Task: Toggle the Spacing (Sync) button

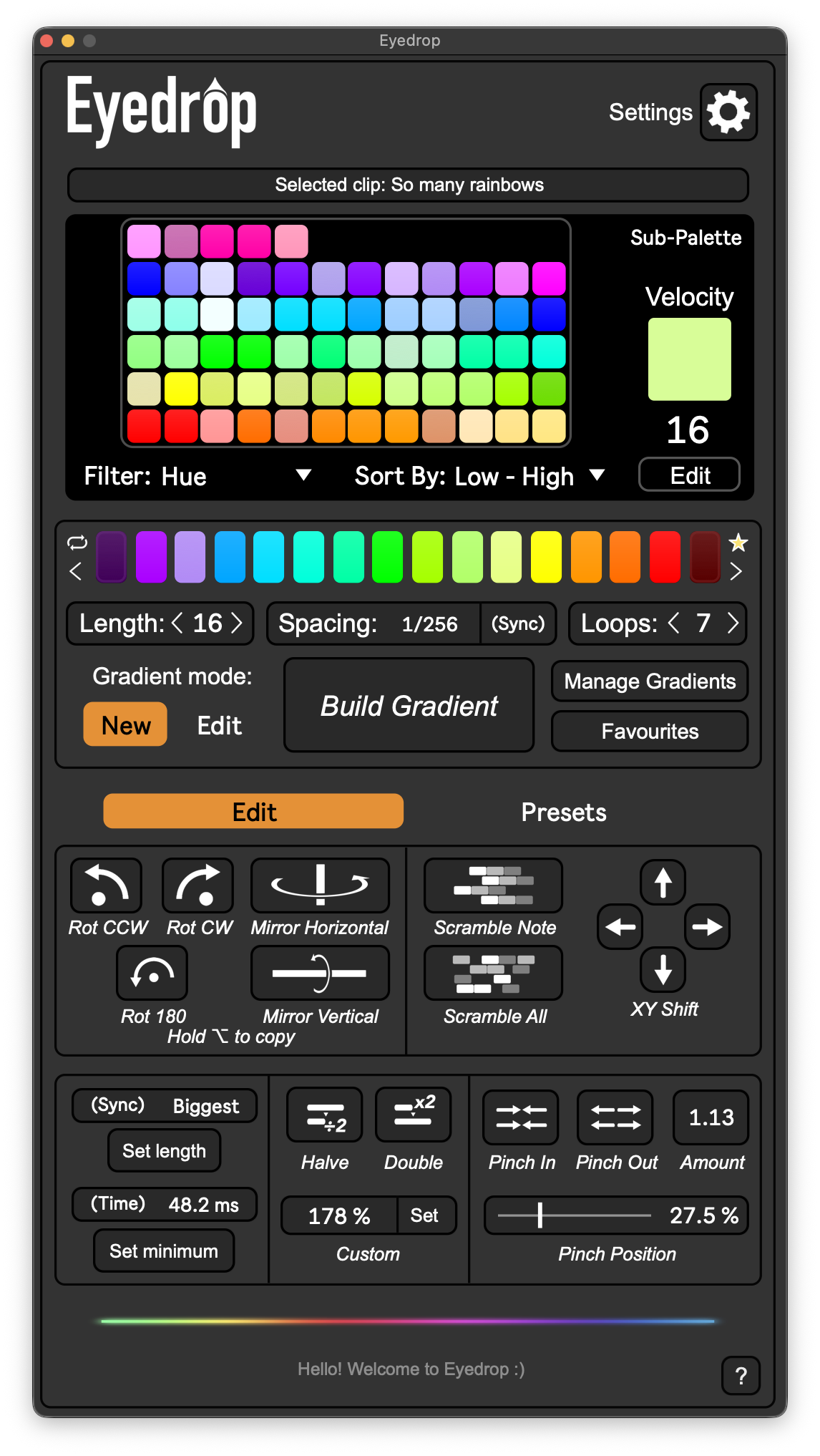Action: click(x=518, y=623)
